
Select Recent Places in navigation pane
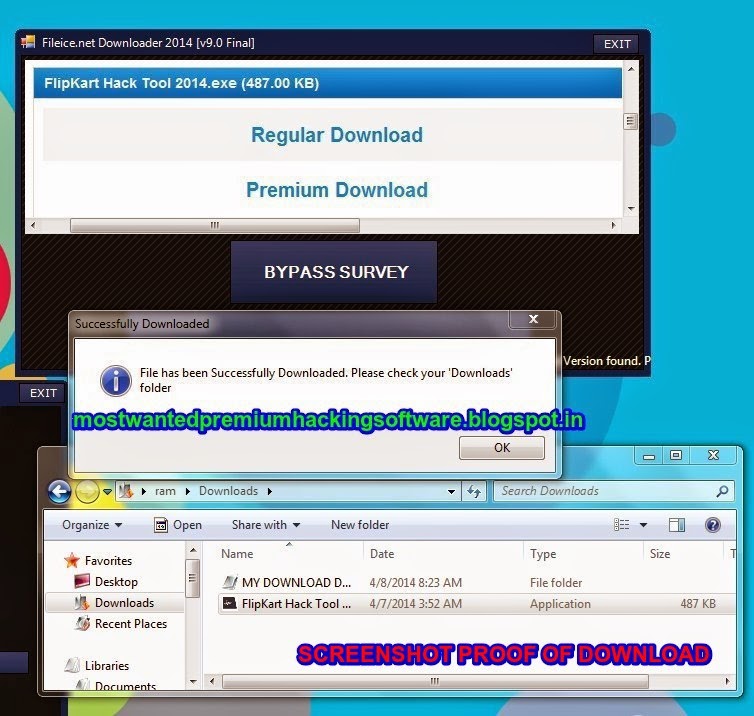pos(131,624)
